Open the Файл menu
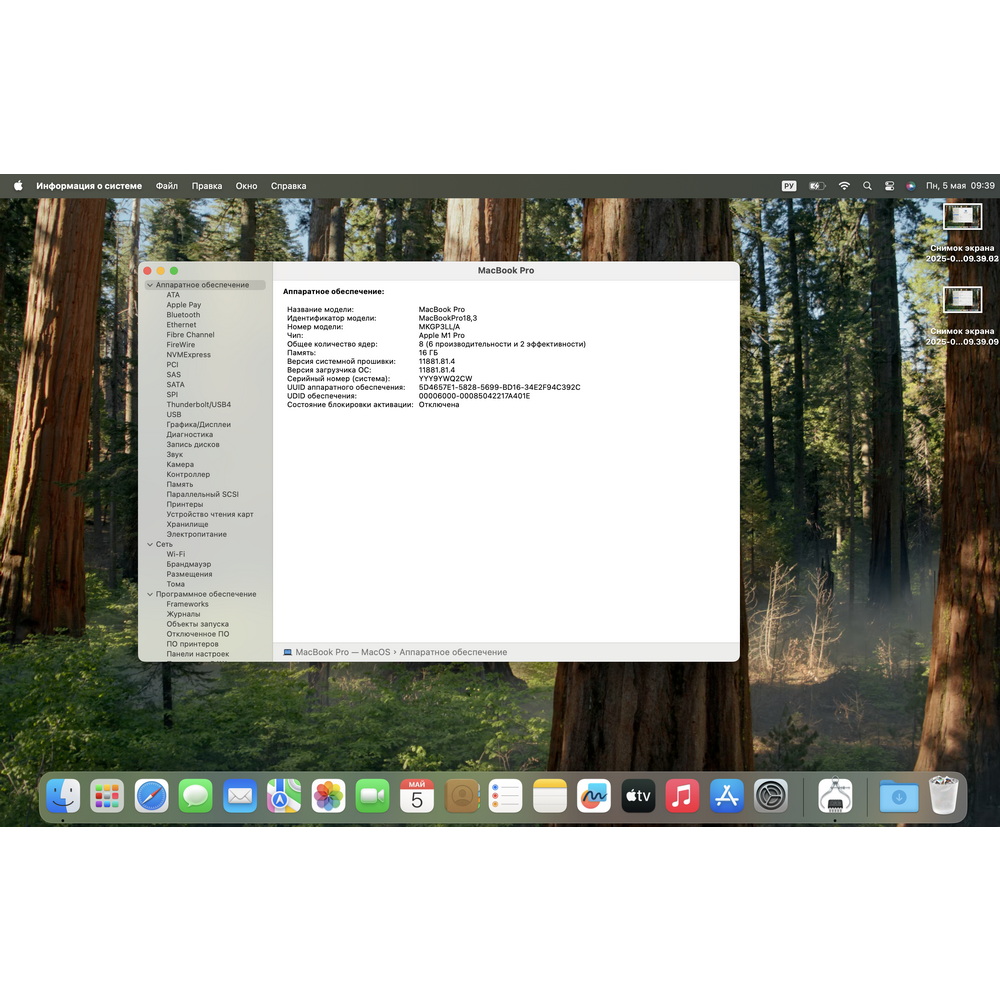The image size is (1000, 1000). (166, 186)
